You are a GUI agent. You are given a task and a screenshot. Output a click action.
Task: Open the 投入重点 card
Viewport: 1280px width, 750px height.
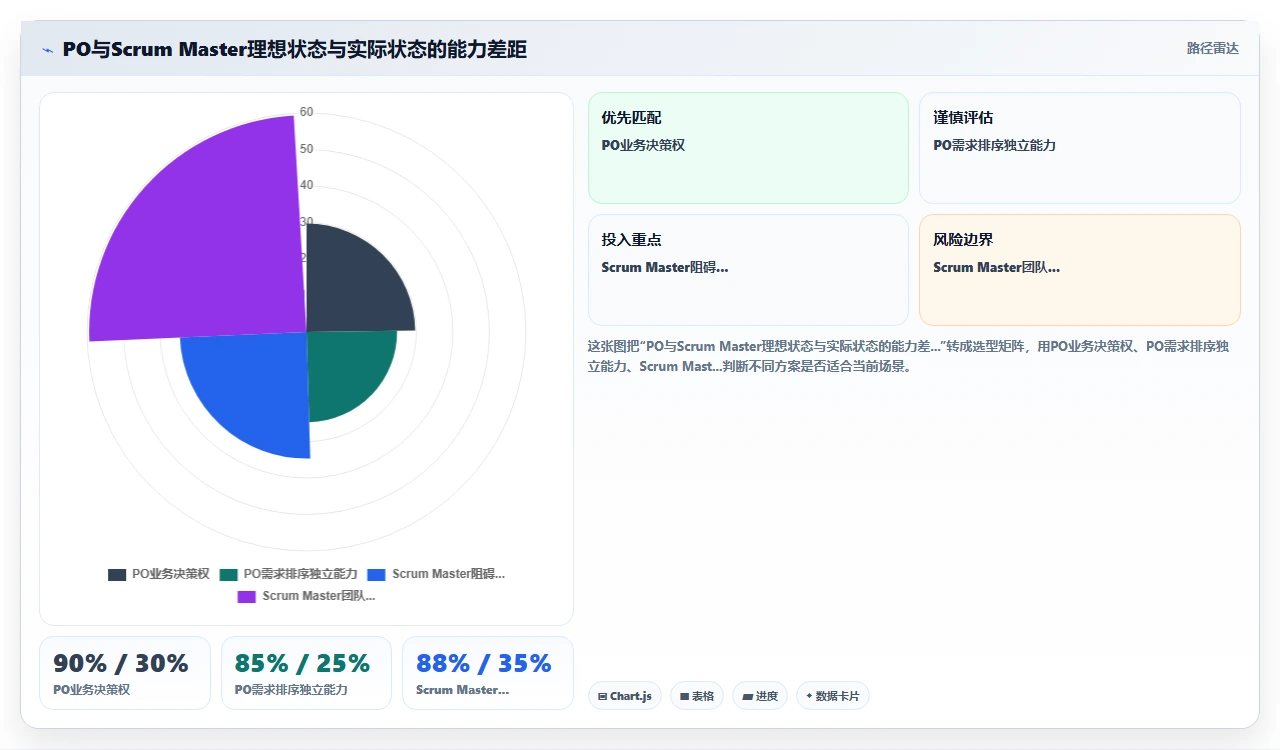coord(748,270)
